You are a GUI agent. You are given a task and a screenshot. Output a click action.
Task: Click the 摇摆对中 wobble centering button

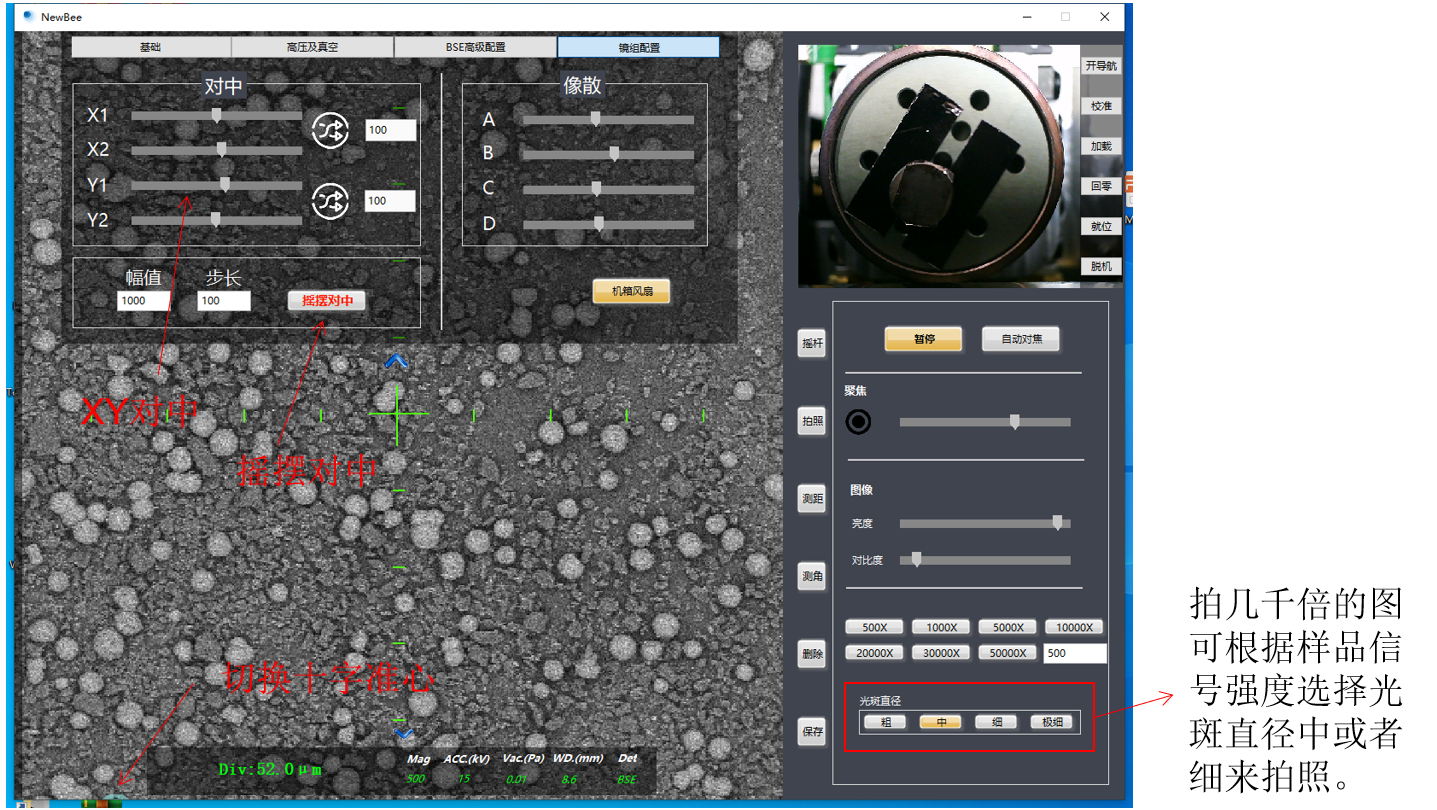(327, 300)
